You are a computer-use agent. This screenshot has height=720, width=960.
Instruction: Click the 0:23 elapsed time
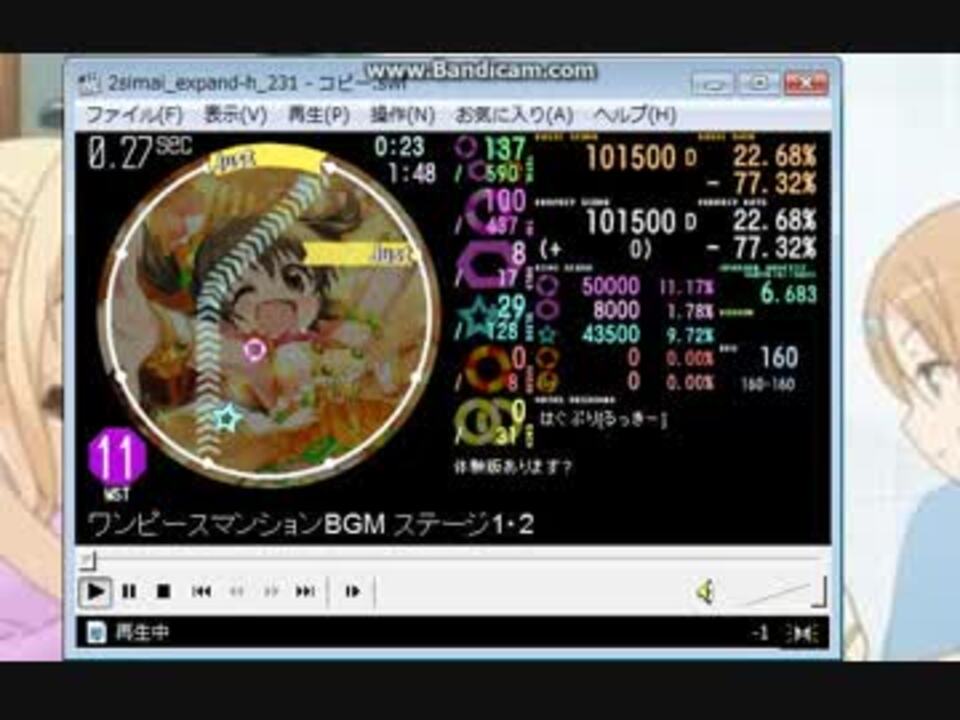399,147
